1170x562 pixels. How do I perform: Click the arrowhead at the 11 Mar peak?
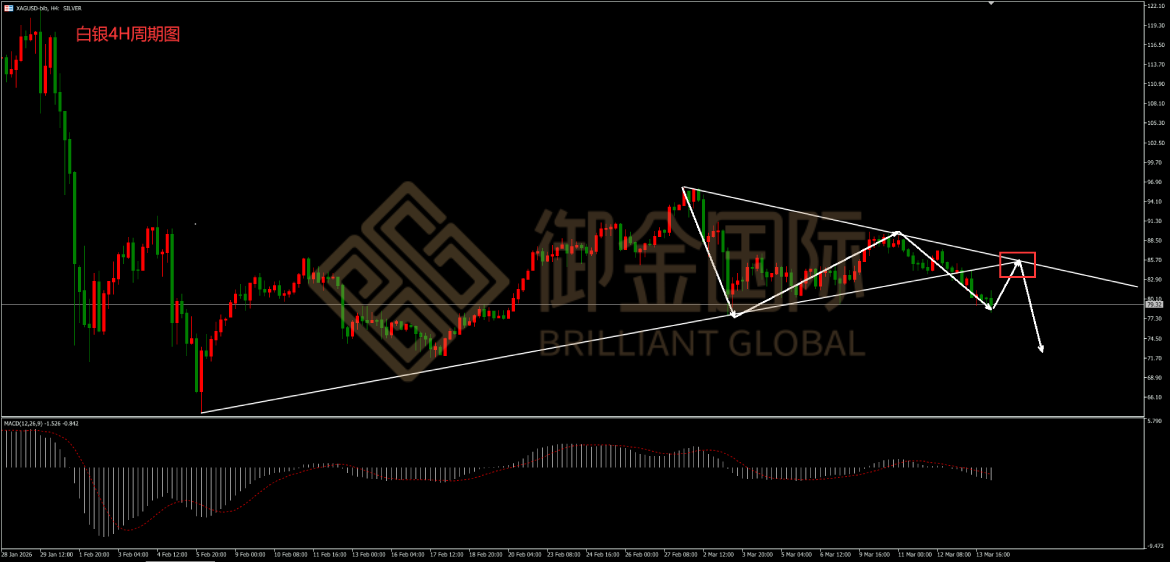point(898,232)
